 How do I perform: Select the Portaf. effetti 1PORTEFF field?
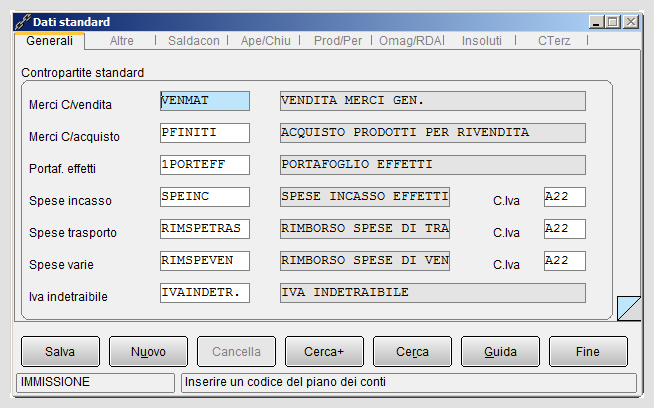[x=205, y=165]
